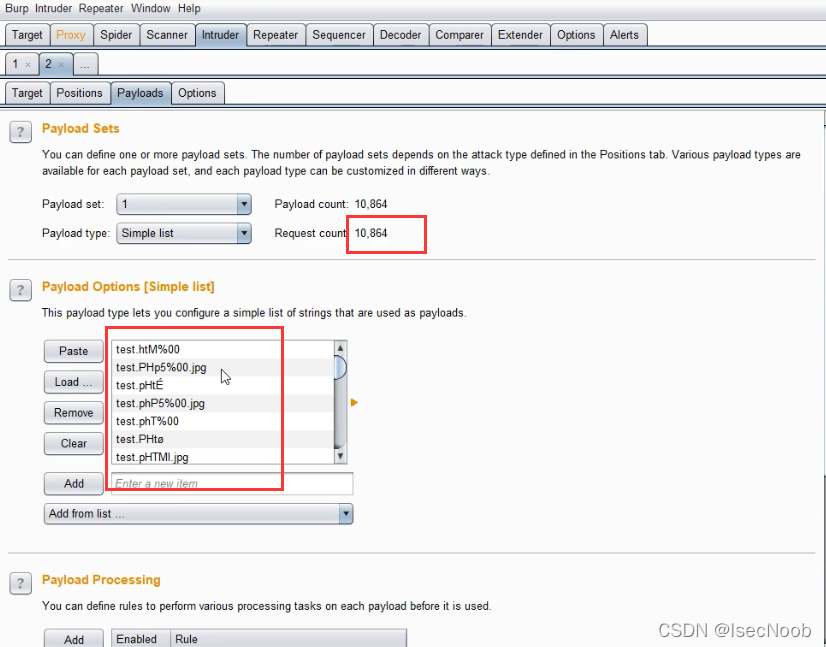Select the main Intruder tab
This screenshot has height=647, width=826.
point(220,35)
